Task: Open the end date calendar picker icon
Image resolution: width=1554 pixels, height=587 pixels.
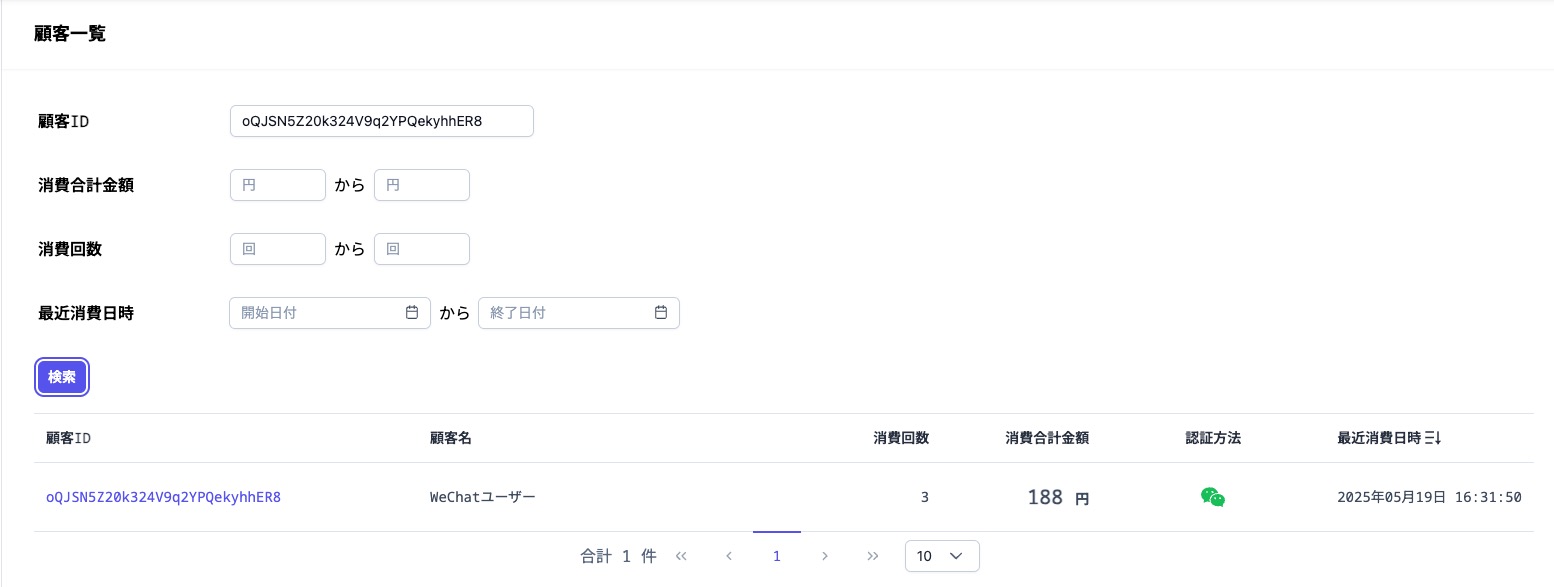Action: click(661, 313)
